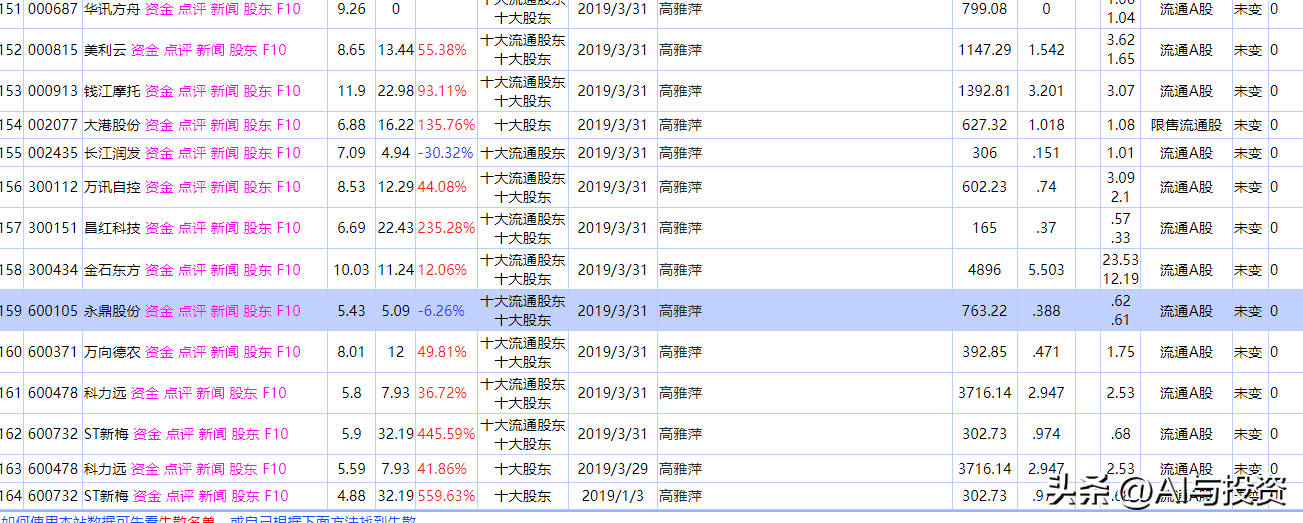Viewport: 1303px width, 523px height.
Task: Open 新闻 link for 昌红科技
Action: point(224,228)
